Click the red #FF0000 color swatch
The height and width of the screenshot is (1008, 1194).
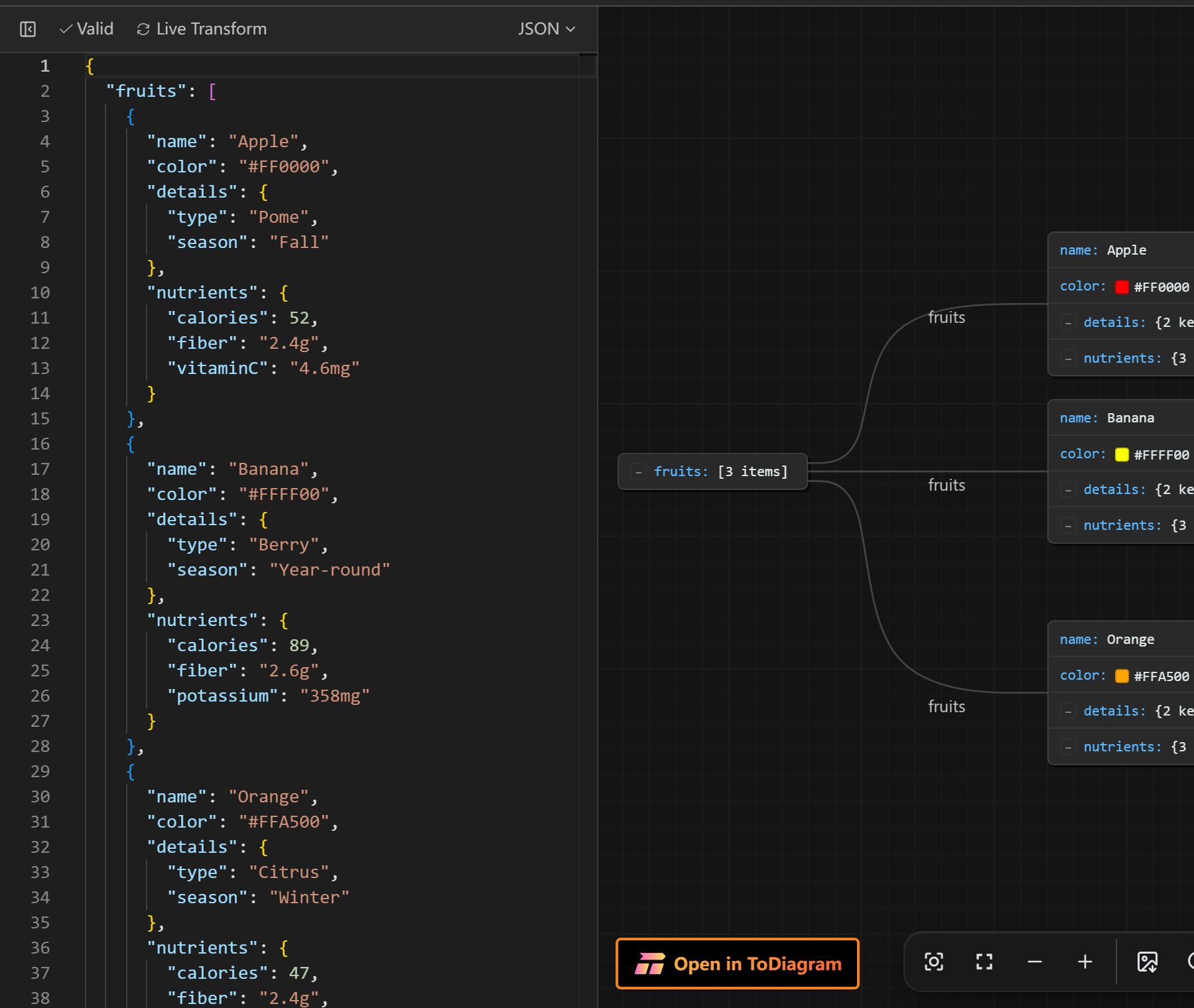point(1122,287)
